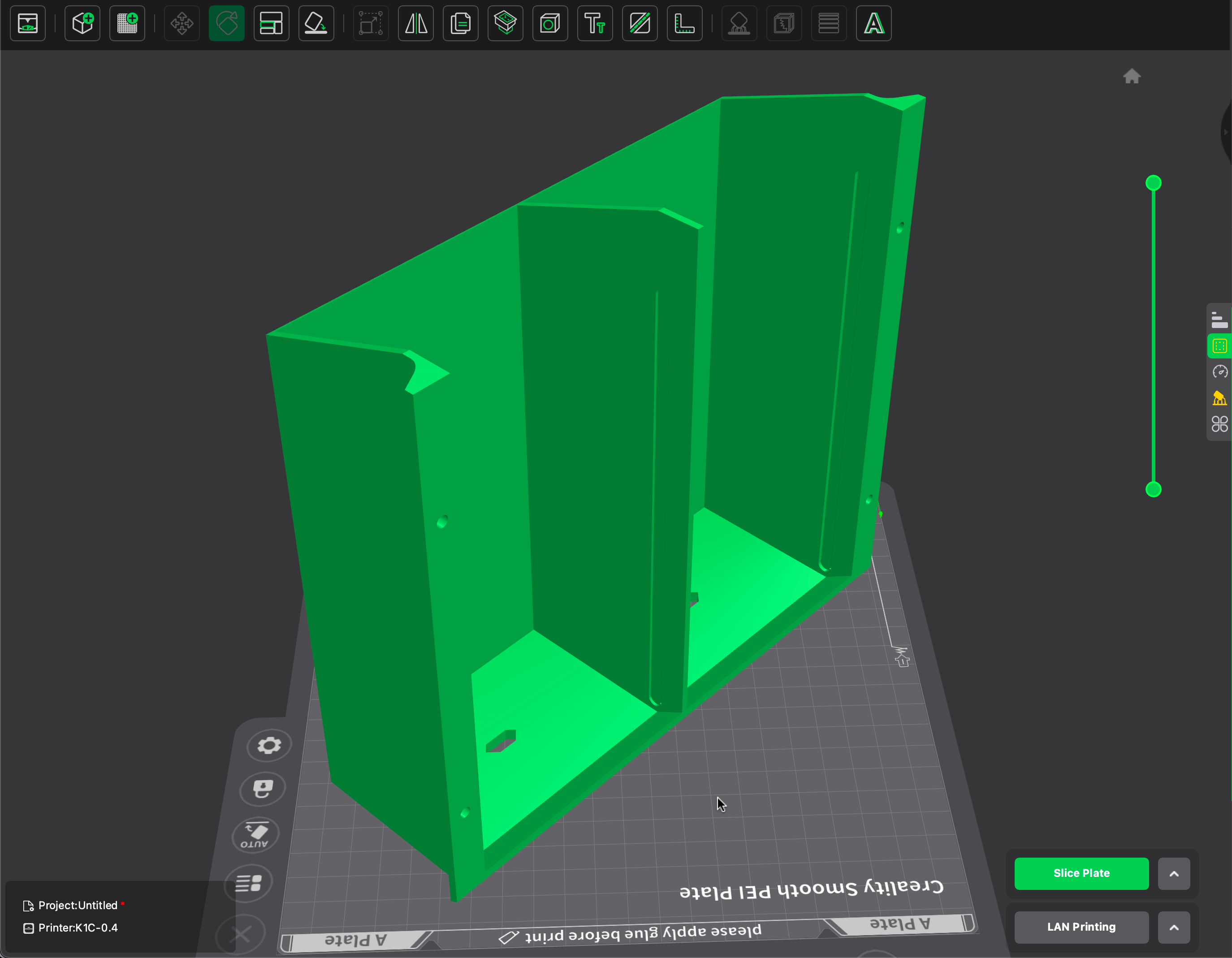
Task: Open the Add Model tool
Action: click(x=82, y=23)
